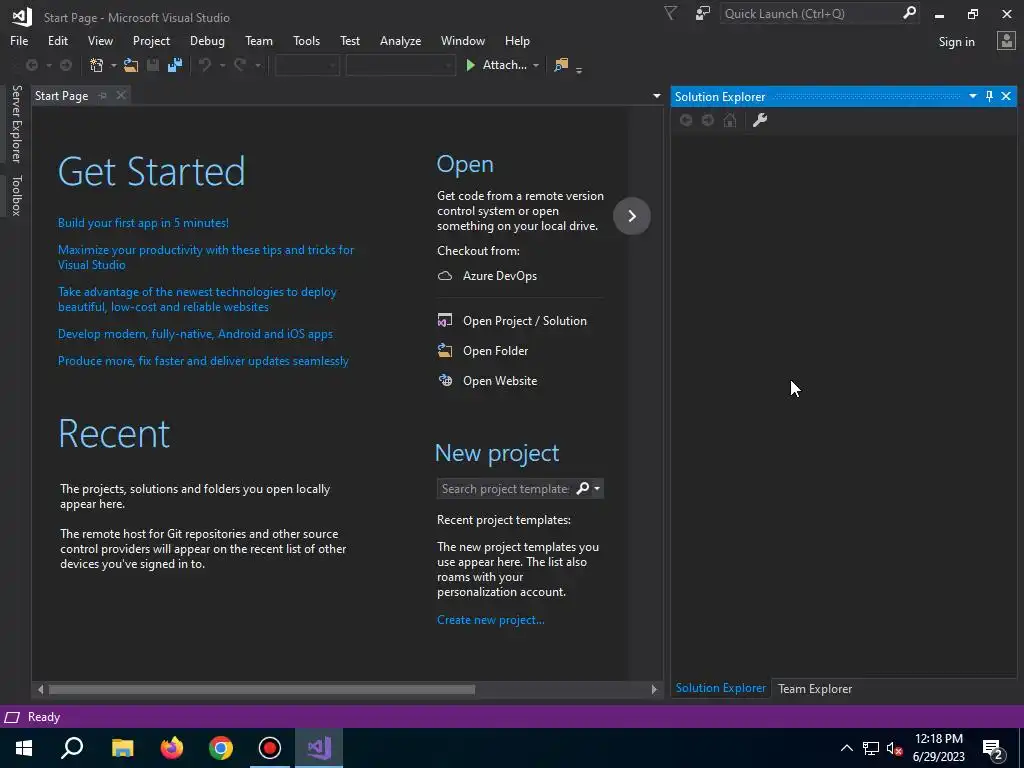The width and height of the screenshot is (1024, 768).
Task: Click the Attach button label
Action: 504,65
